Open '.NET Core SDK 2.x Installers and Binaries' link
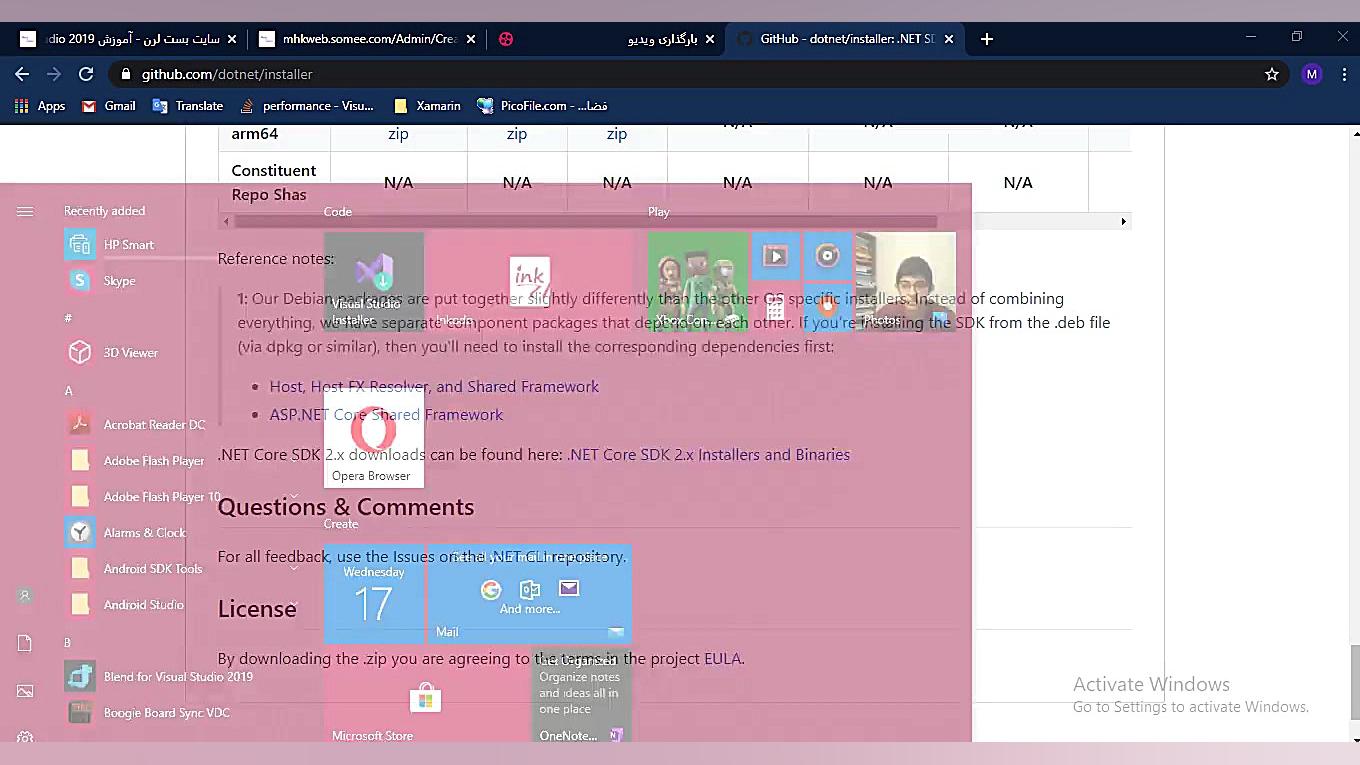Screen dimensions: 1360x765 (708, 455)
